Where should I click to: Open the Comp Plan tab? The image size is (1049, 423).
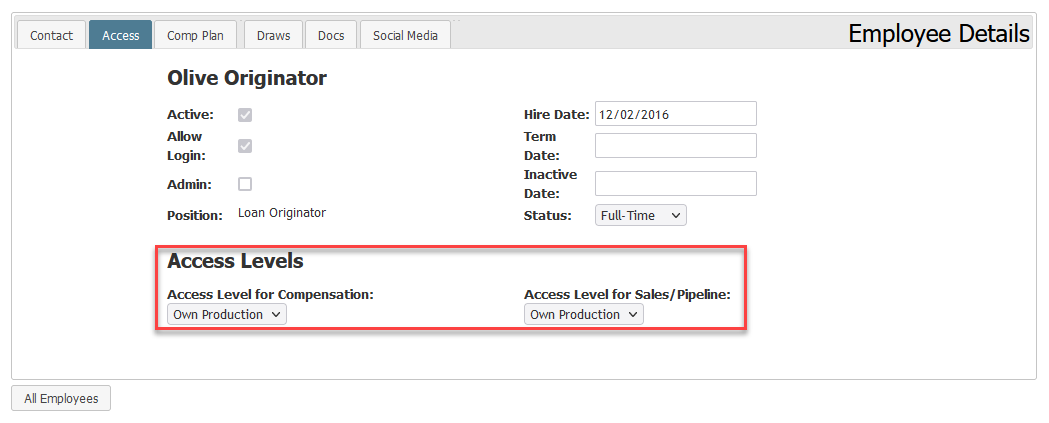click(195, 35)
